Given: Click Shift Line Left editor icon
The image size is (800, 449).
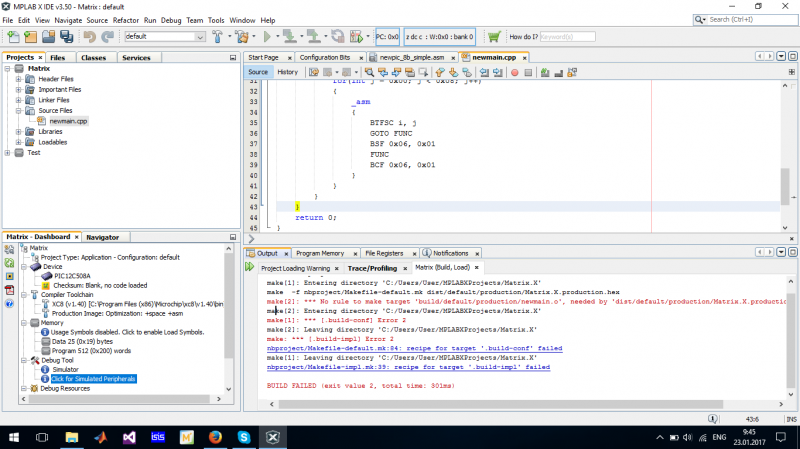Looking at the screenshot, I should pyautogui.click(x=484, y=72).
